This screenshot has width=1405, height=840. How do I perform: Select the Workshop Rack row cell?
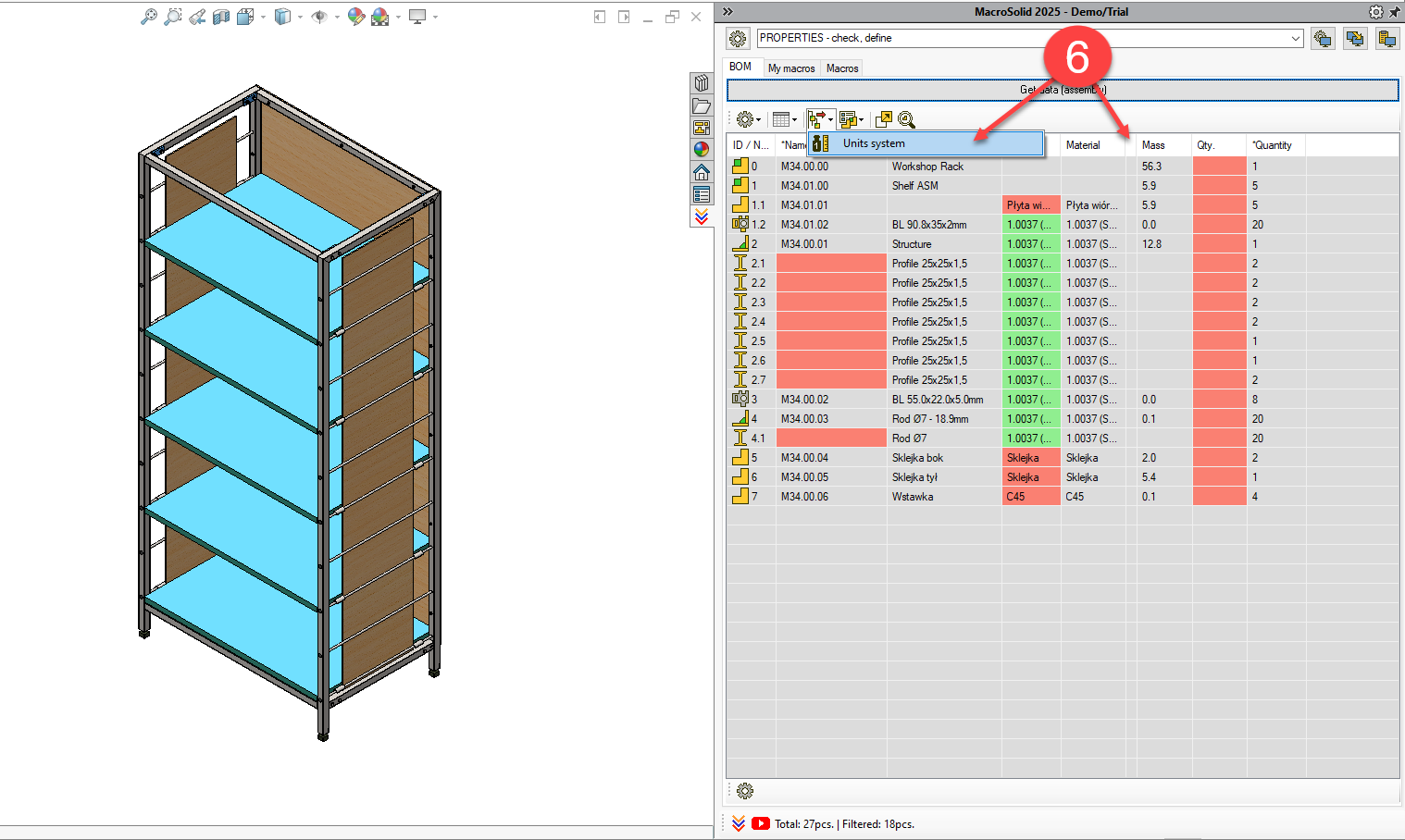944,167
